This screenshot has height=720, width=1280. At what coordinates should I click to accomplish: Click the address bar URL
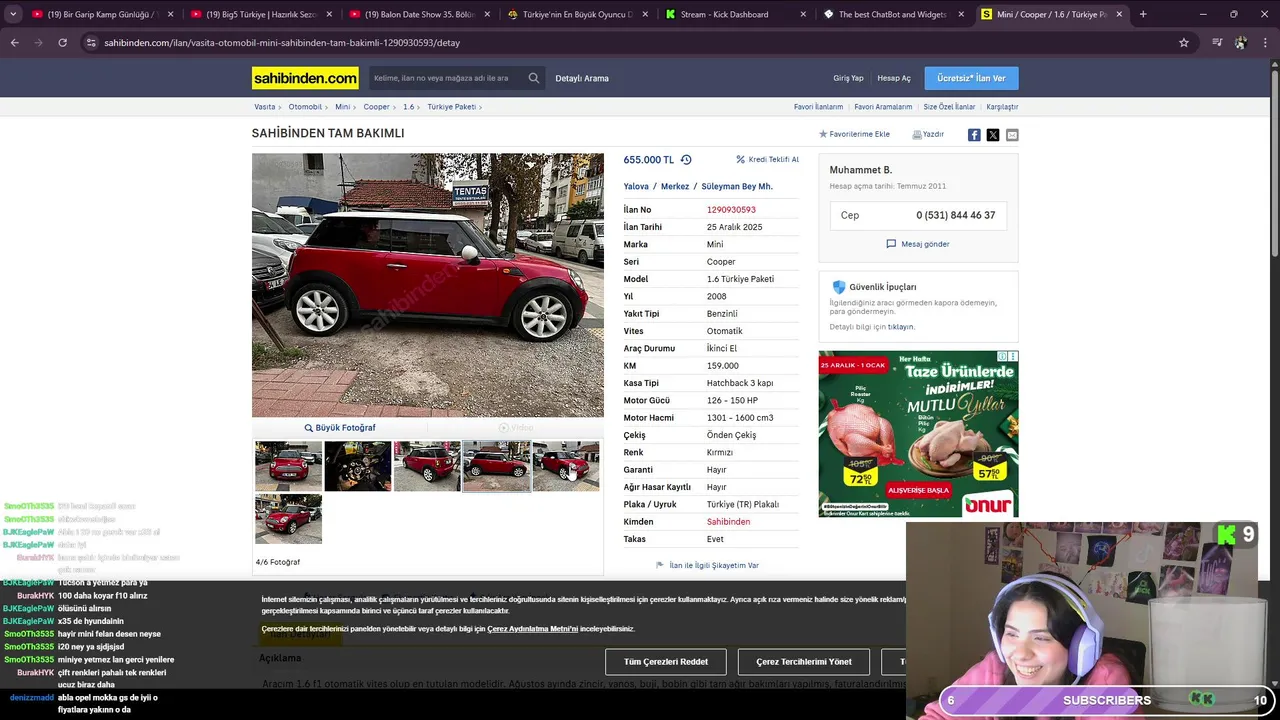coord(282,43)
